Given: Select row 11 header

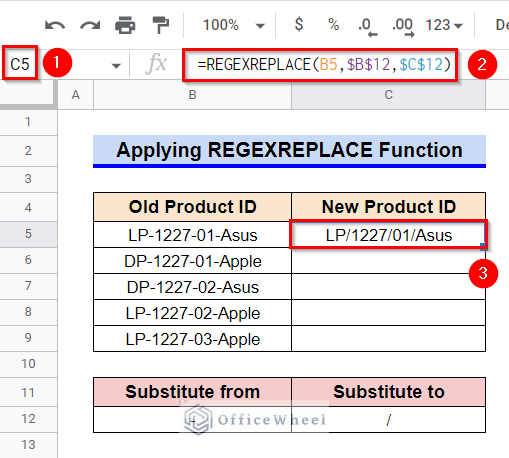Looking at the screenshot, I should coord(28,392).
